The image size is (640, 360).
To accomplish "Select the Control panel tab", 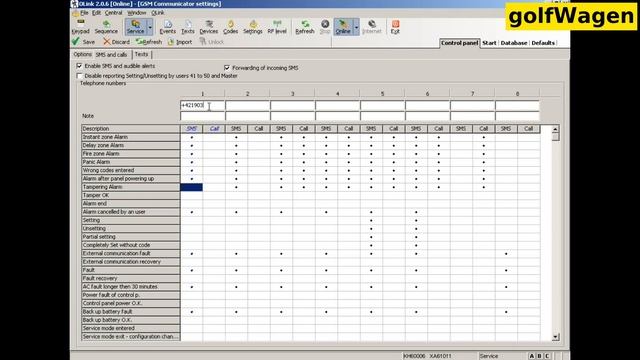I will [459, 43].
